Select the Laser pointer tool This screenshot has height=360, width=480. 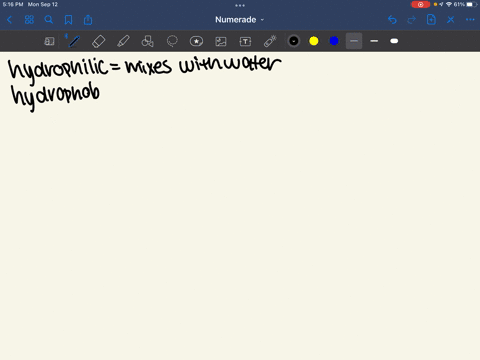click(270, 41)
